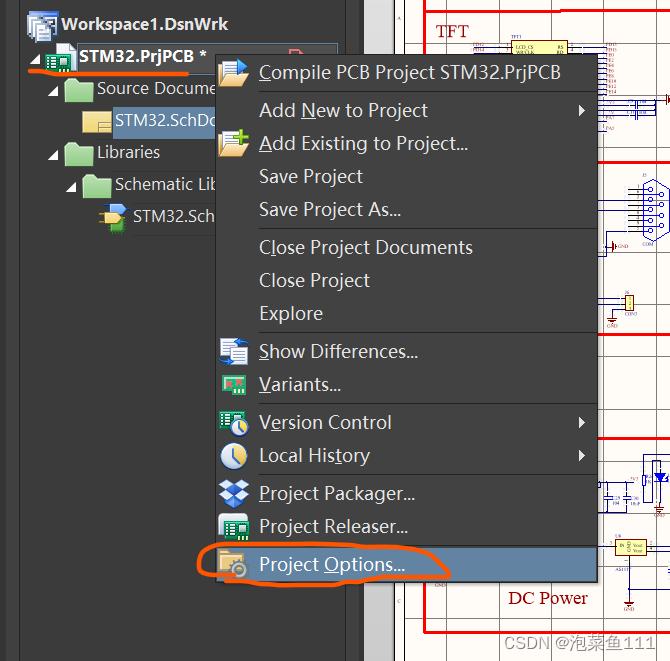Select the Schematic Library tree row
The width and height of the screenshot is (670, 661).
[x=165, y=185]
